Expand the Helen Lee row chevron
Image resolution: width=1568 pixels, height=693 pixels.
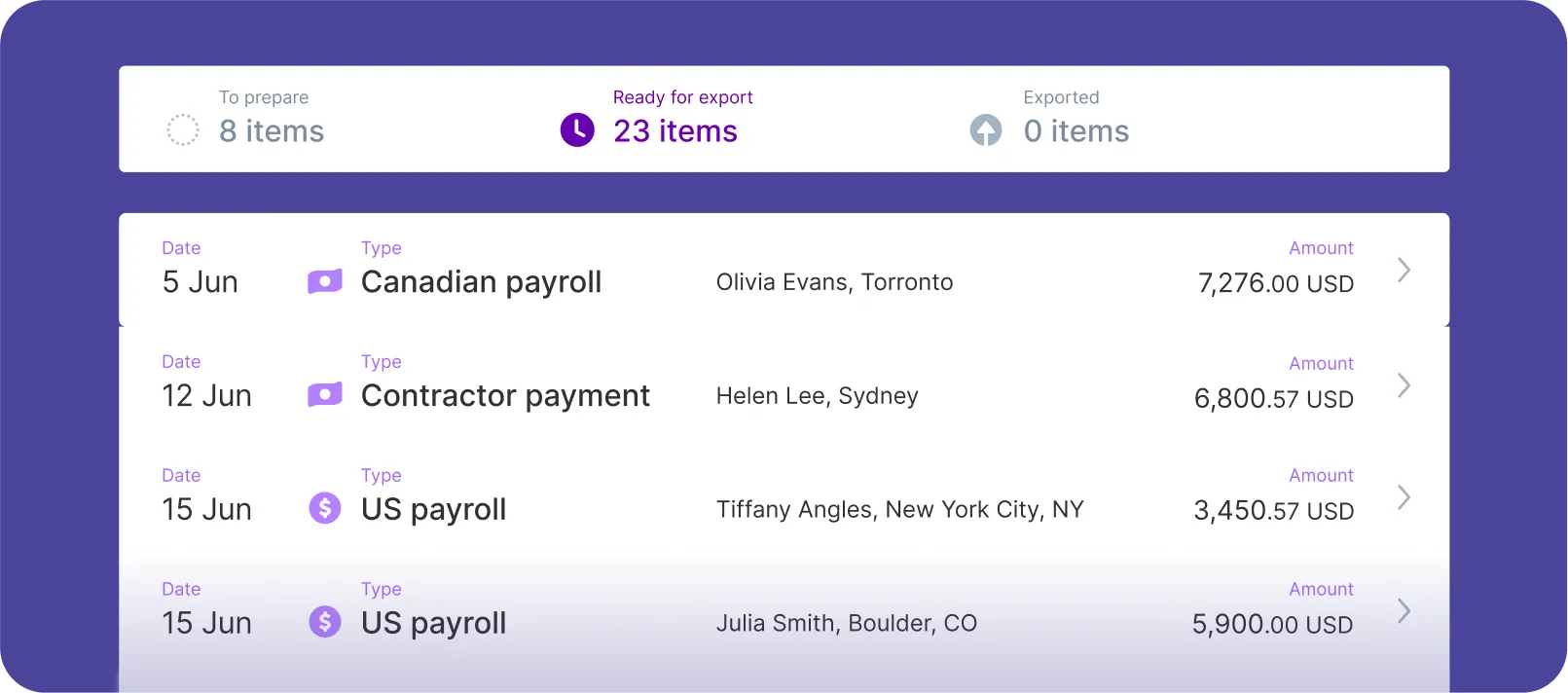[1404, 384]
